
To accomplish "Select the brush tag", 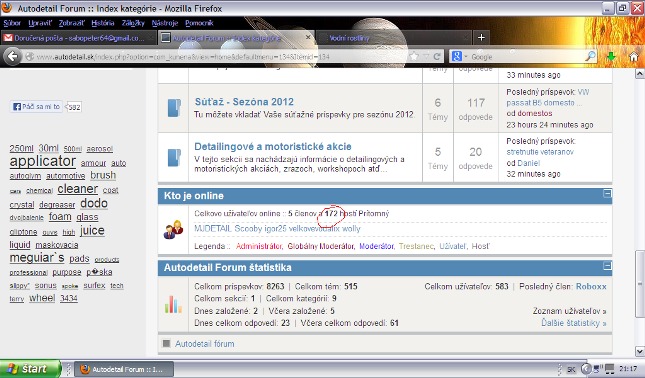I will point(103,175).
